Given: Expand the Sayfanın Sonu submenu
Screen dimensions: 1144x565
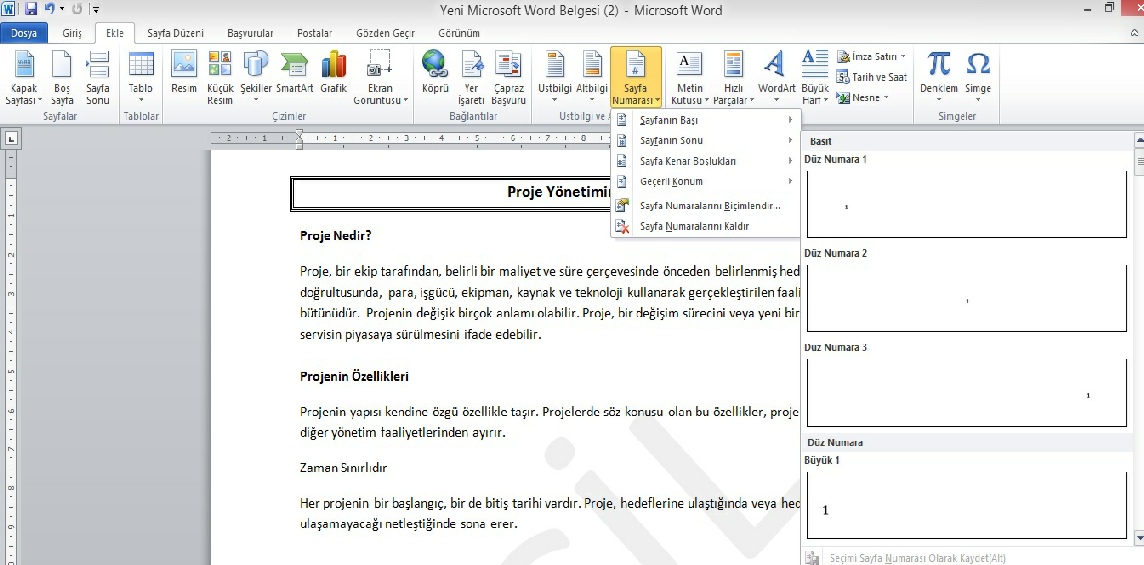Looking at the screenshot, I should coord(706,140).
